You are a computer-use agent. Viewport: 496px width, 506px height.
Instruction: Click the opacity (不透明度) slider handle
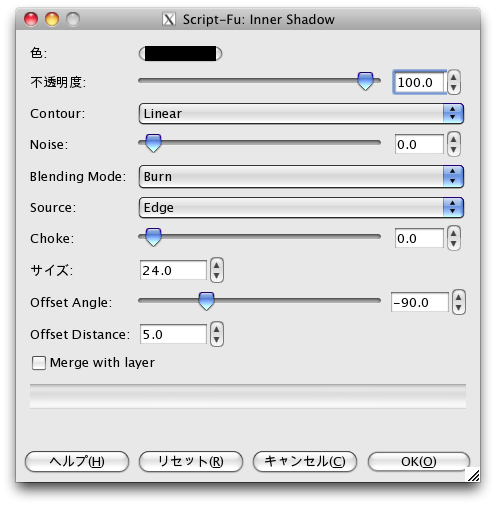365,81
